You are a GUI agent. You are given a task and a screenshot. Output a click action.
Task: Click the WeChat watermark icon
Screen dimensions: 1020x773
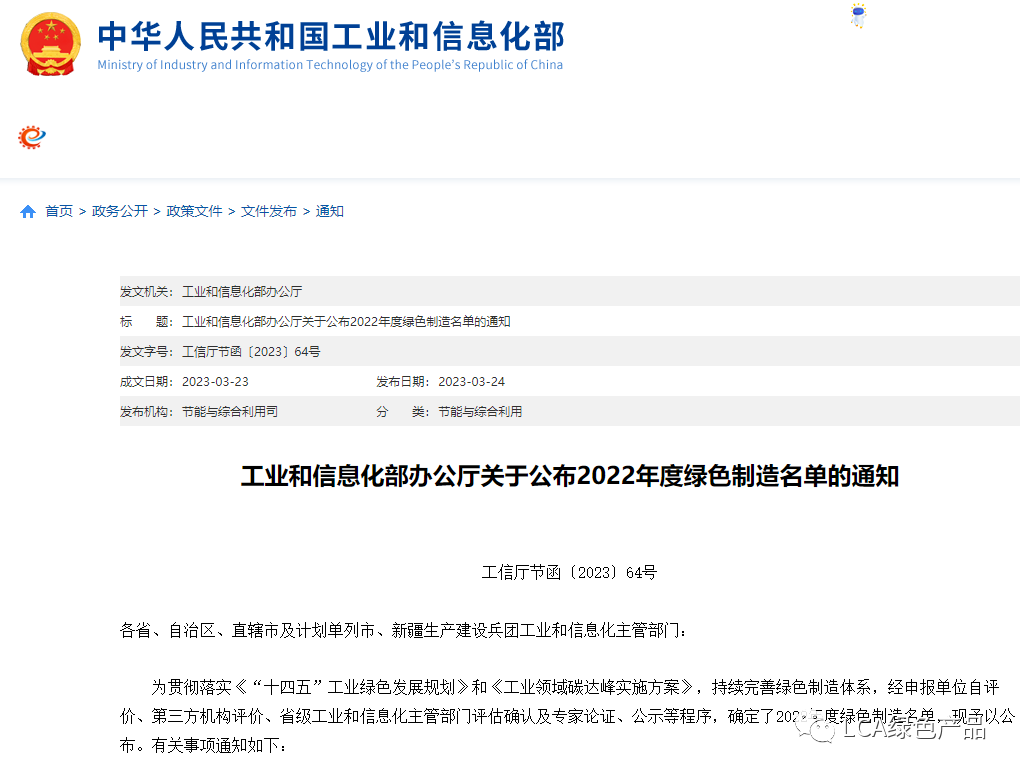[x=822, y=731]
